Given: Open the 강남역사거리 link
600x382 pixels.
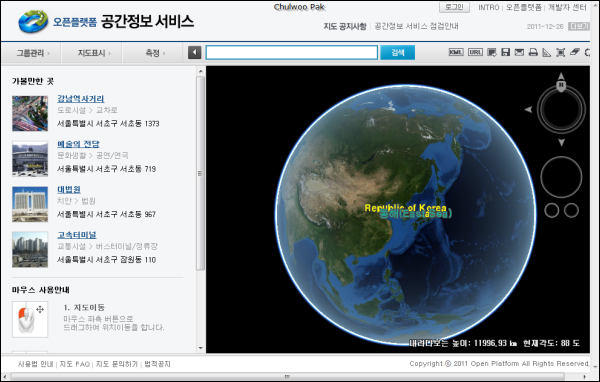Looking at the screenshot, I should (x=81, y=99).
